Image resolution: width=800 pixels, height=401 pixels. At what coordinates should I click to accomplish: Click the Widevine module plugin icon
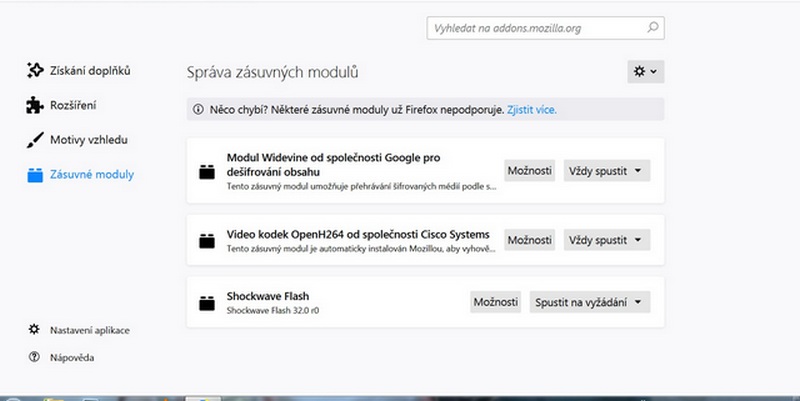[x=207, y=171]
